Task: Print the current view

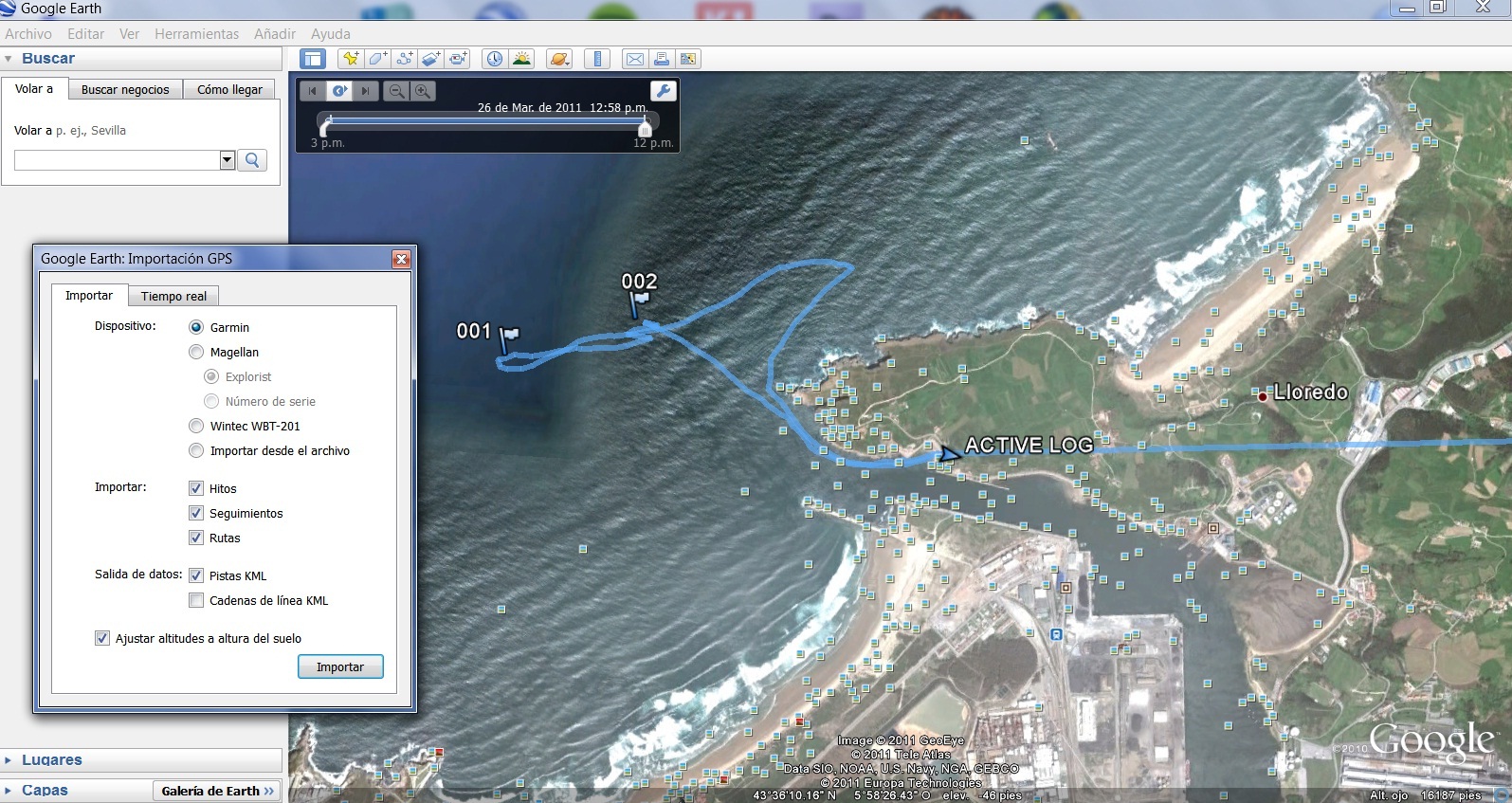Action: (662, 59)
